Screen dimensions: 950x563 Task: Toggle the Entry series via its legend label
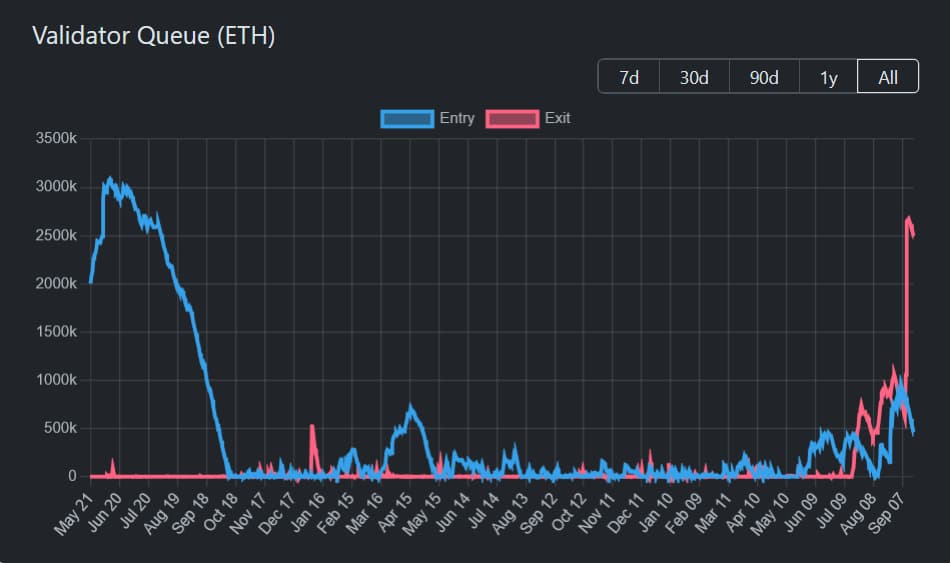coord(457,119)
